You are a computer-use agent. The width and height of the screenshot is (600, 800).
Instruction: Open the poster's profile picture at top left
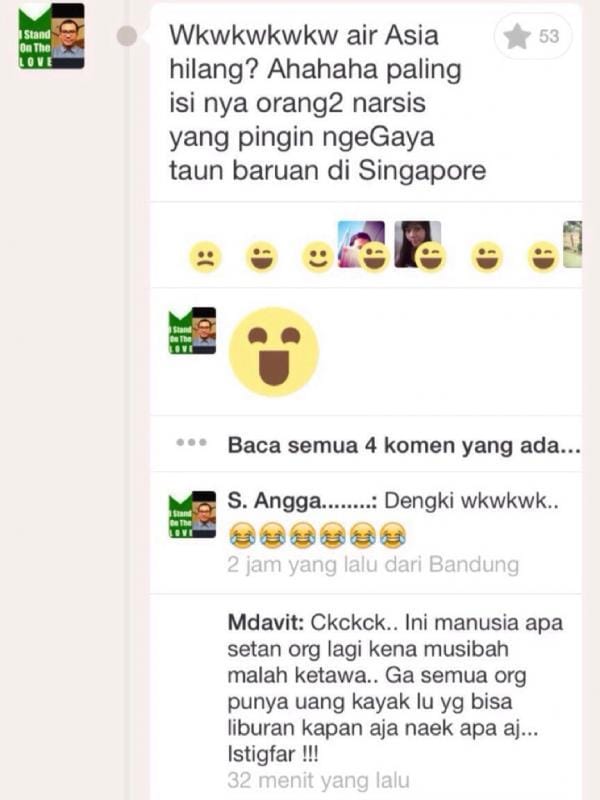[x=51, y=36]
